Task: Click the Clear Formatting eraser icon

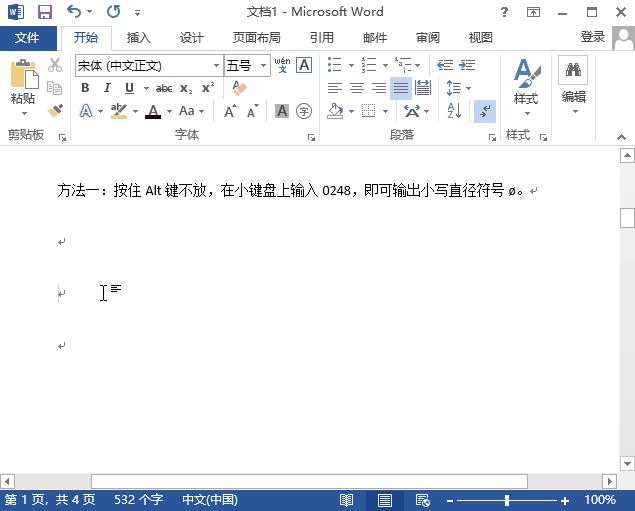Action: coord(239,88)
